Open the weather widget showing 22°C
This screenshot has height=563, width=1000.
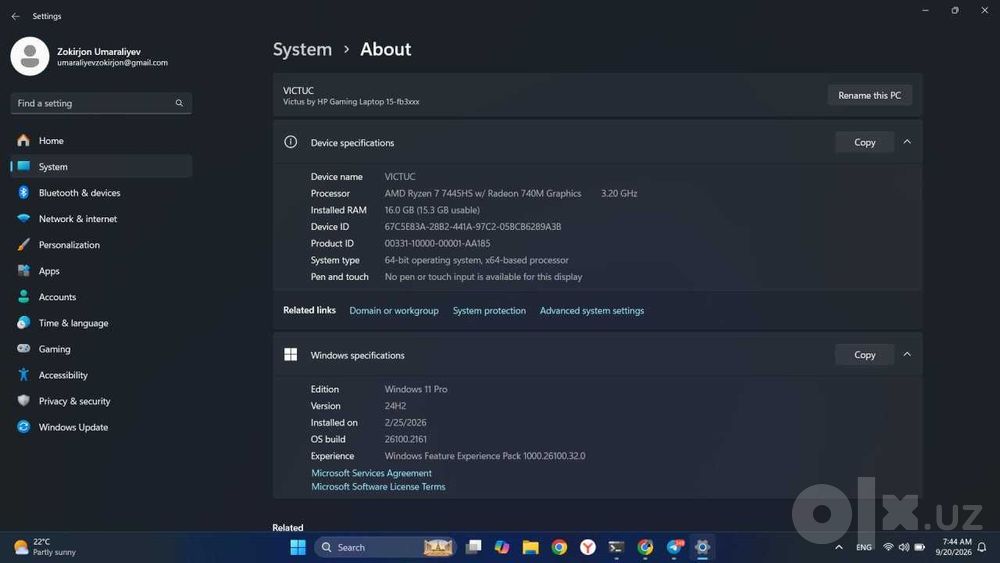45,547
